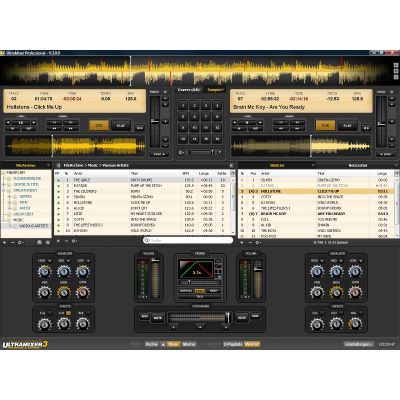Image resolution: width=400 pixels, height=400 pixels.
Task: Open the sampler dropdown arrow
Action: coord(220,152)
